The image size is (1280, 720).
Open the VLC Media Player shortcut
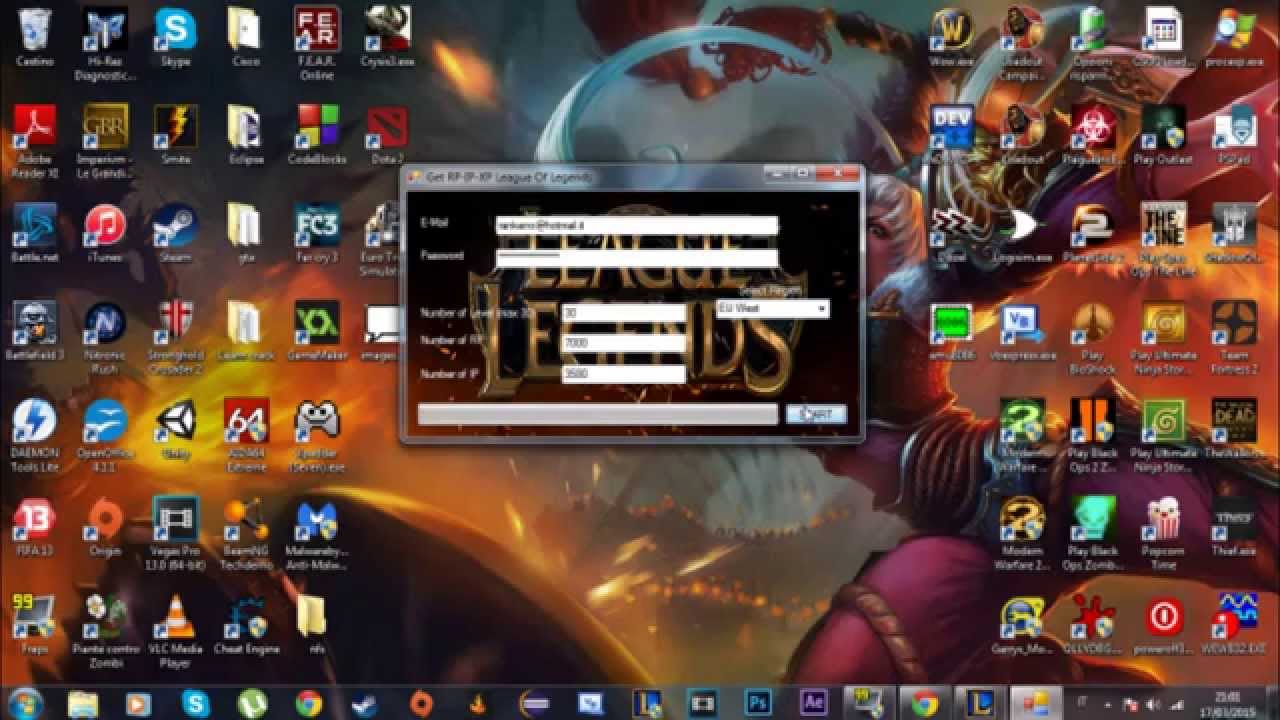pos(175,631)
